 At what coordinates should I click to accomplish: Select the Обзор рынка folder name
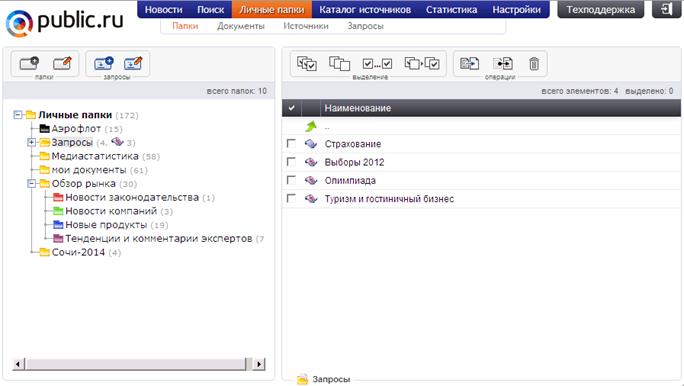[x=84, y=184]
